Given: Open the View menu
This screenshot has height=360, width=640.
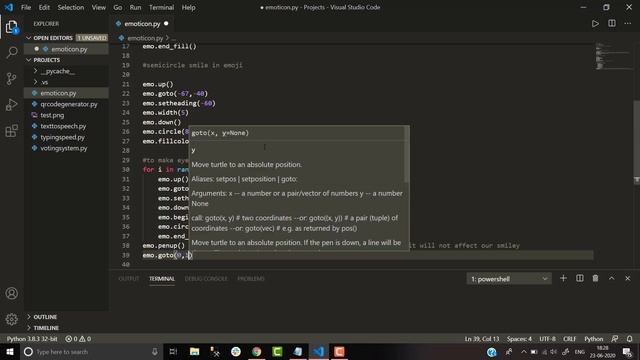Looking at the screenshot, I should 98,7.
